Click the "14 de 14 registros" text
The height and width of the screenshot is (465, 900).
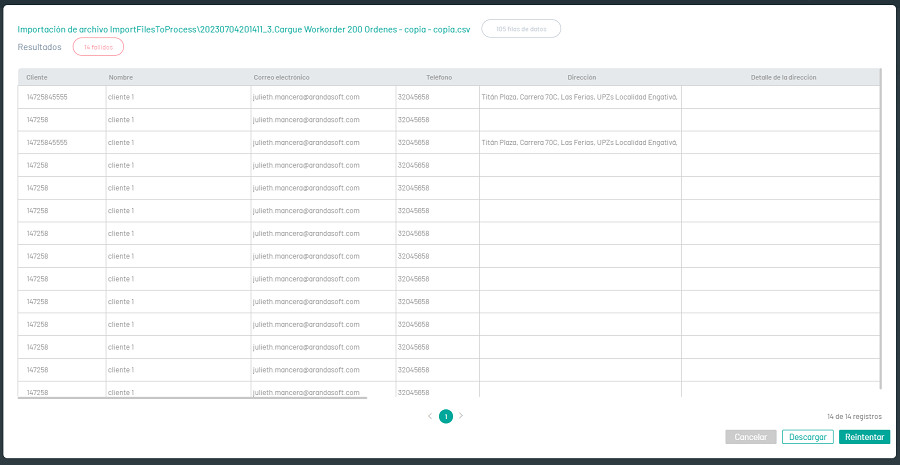[855, 416]
